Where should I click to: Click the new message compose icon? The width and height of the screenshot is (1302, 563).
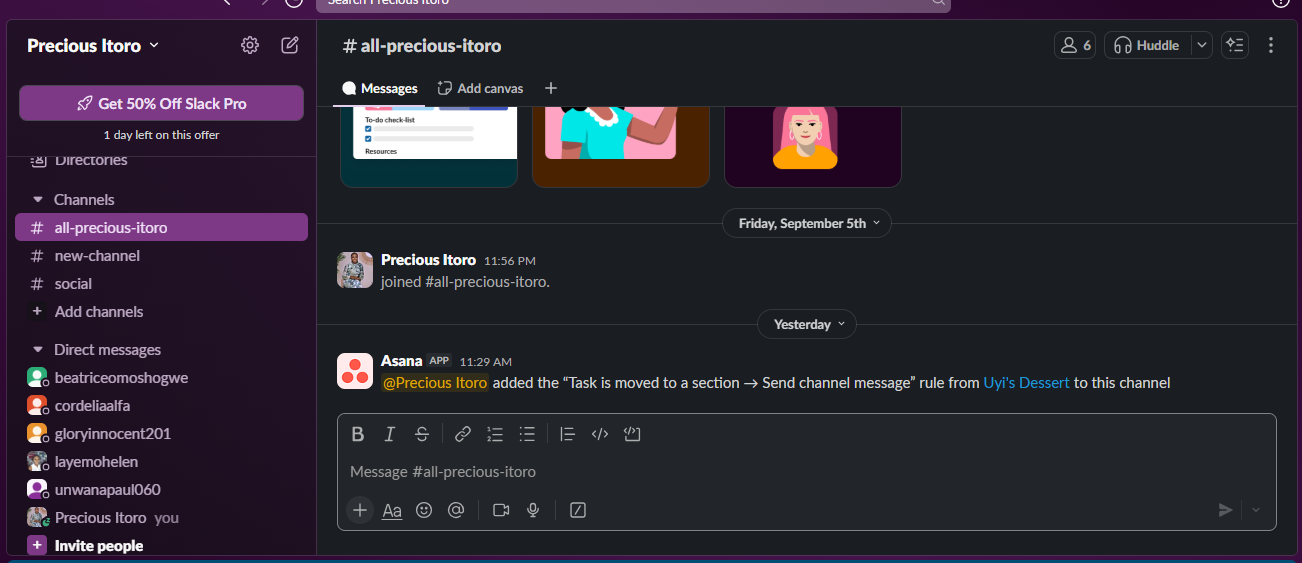pos(290,45)
